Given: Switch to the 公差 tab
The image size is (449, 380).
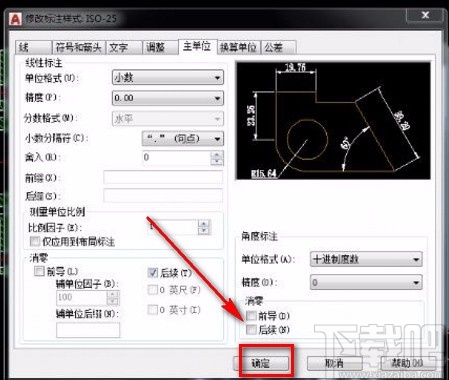Looking at the screenshot, I should (x=278, y=47).
